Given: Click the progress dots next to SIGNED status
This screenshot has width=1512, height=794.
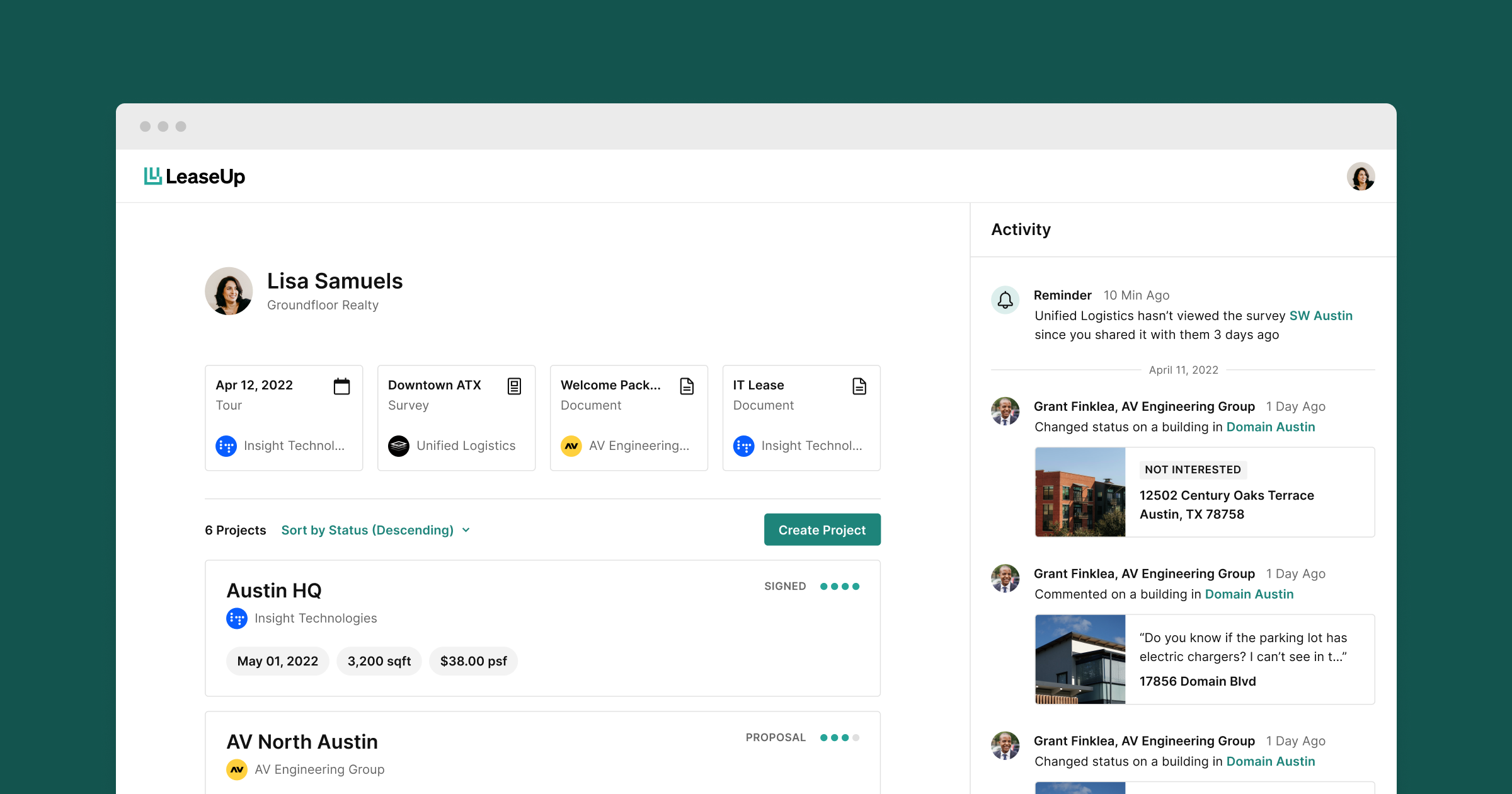Looking at the screenshot, I should 841,586.
